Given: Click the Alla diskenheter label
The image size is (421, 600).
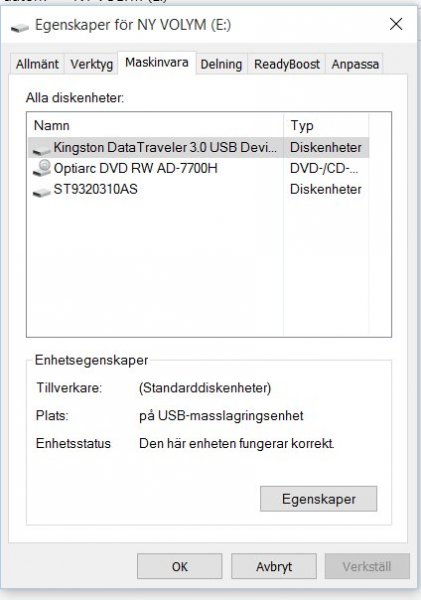Looking at the screenshot, I should point(75,98).
